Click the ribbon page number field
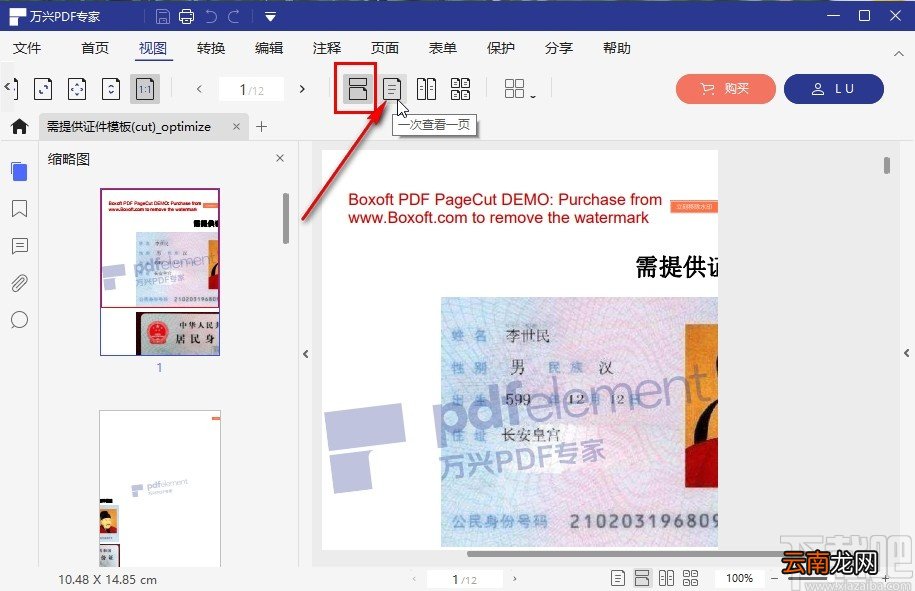This screenshot has width=915, height=591. coord(252,89)
